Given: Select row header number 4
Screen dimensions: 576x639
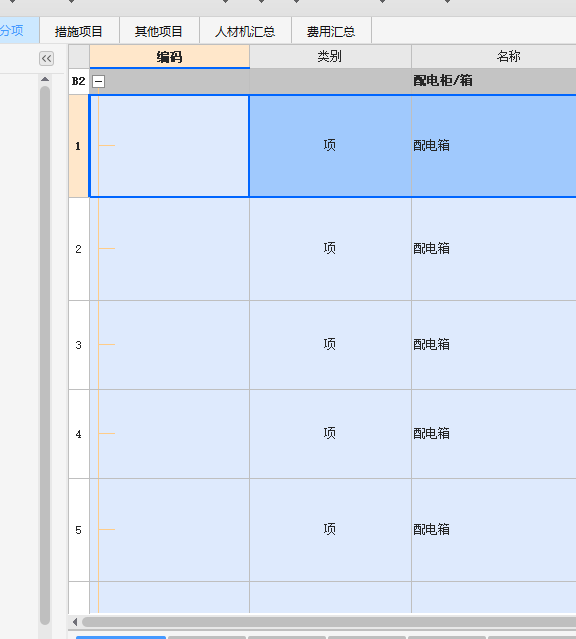Looking at the screenshot, I should tap(78, 434).
